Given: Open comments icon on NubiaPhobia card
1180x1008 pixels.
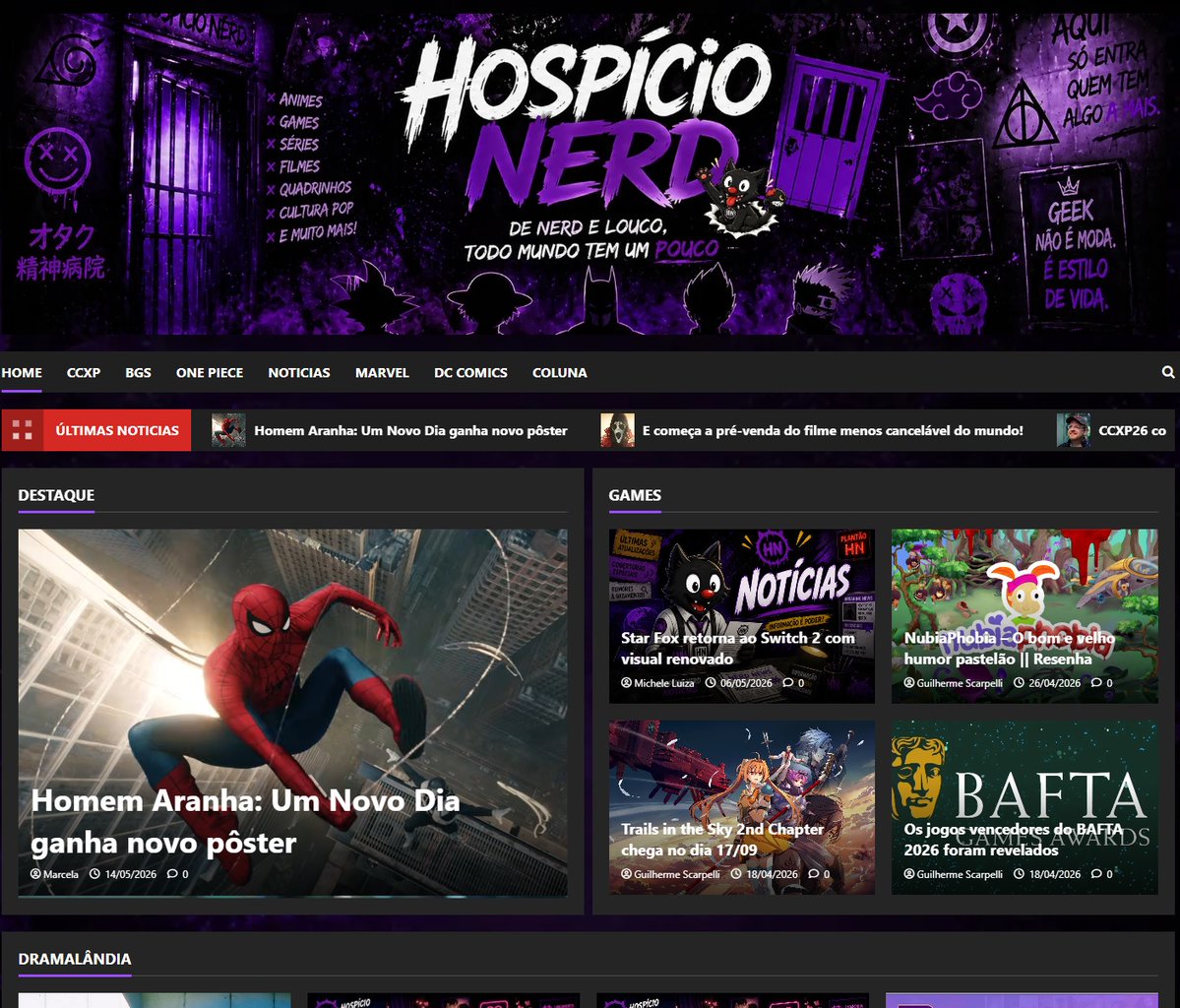Looking at the screenshot, I should click(1096, 683).
